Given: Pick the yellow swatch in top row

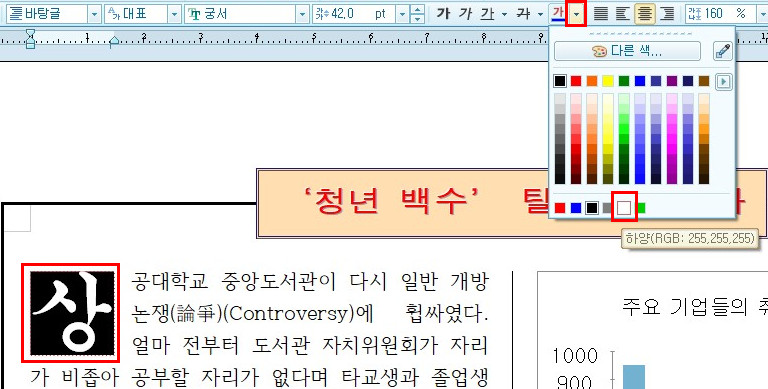Looking at the screenshot, I should pyautogui.click(x=608, y=81).
